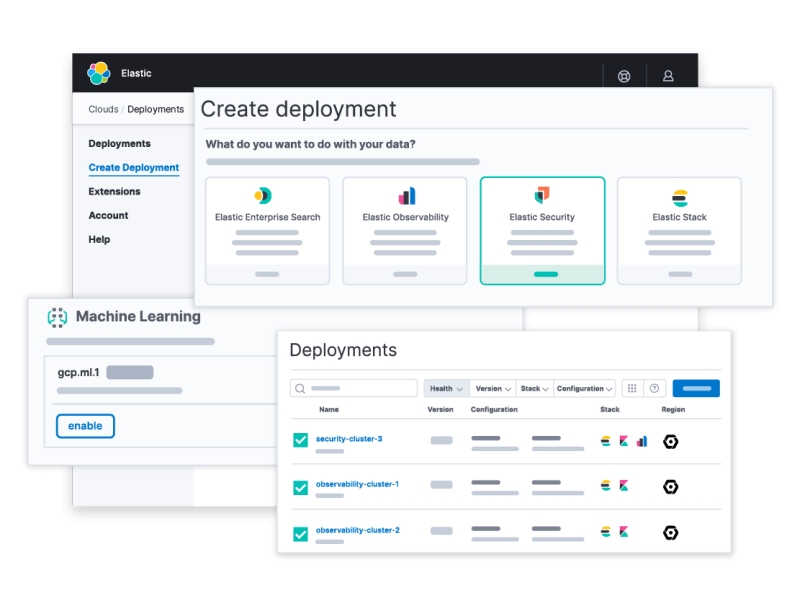Open the user account icon in header
800x605 pixels.
668,76
